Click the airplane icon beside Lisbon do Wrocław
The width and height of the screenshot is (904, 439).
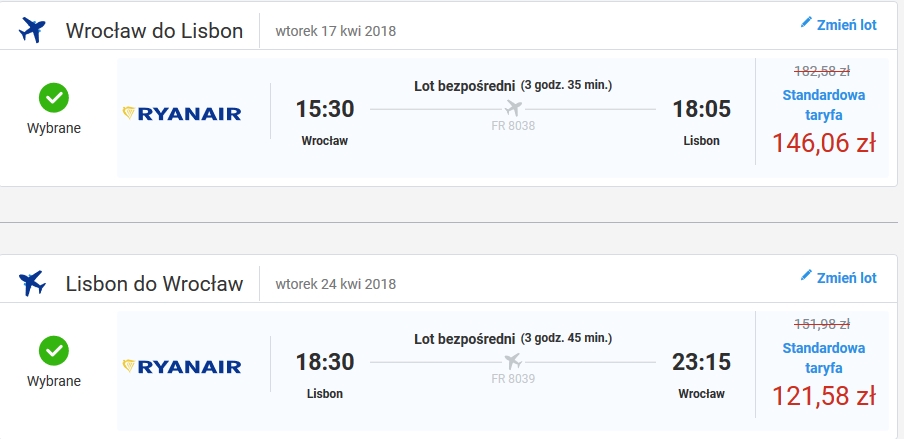(32, 283)
